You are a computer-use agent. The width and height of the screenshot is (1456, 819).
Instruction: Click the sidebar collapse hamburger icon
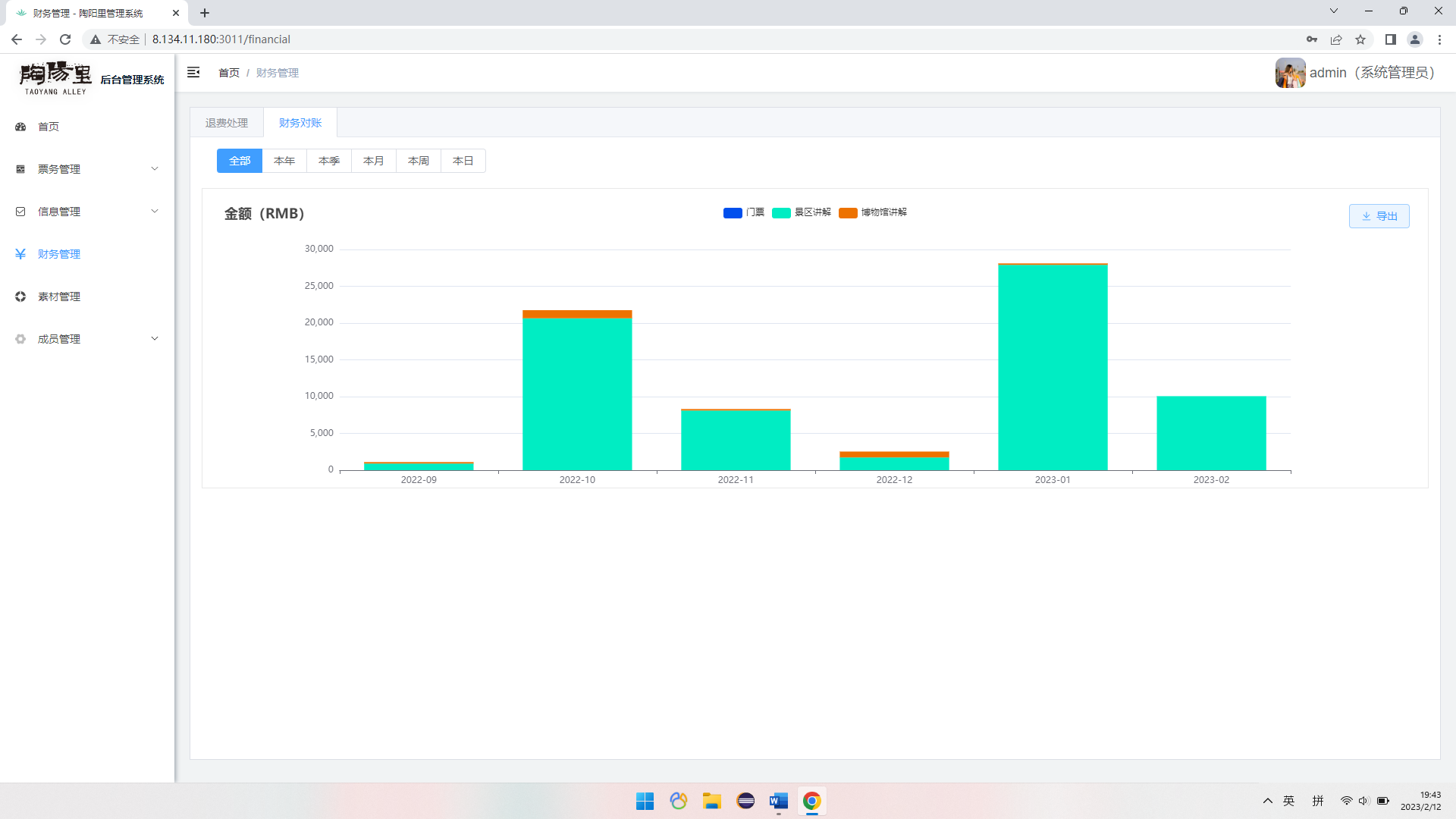[193, 72]
